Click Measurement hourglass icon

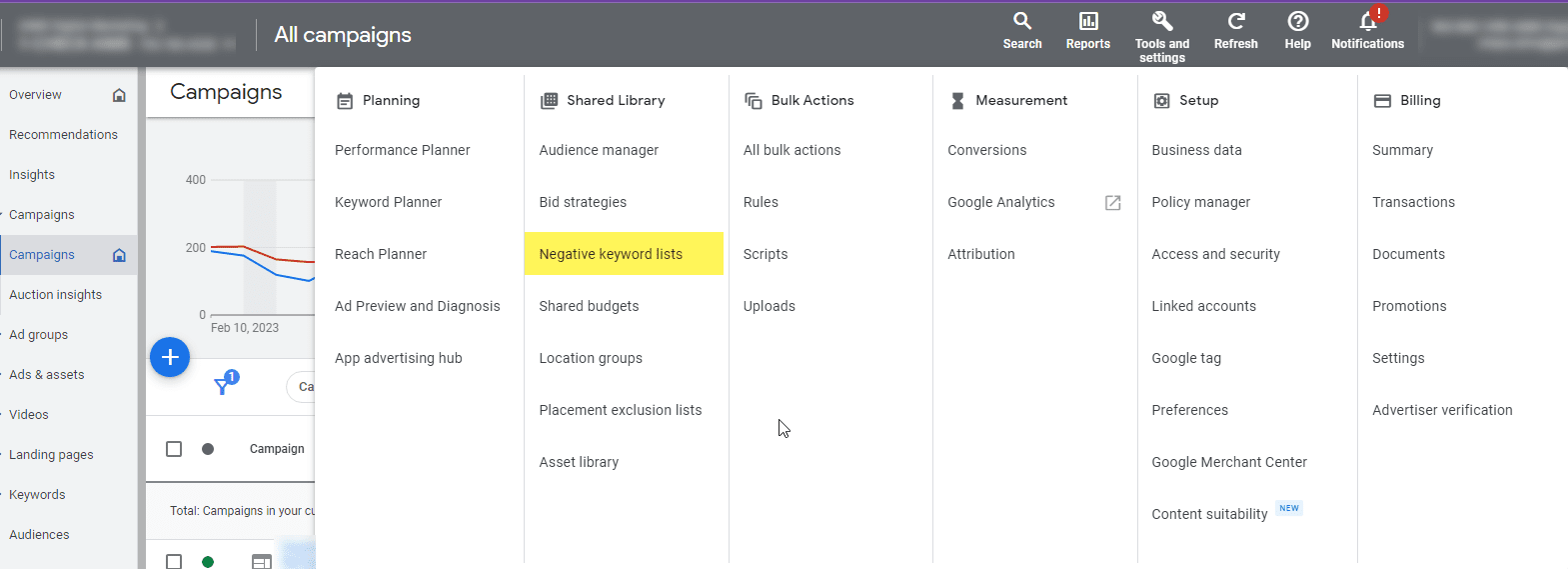[957, 101]
